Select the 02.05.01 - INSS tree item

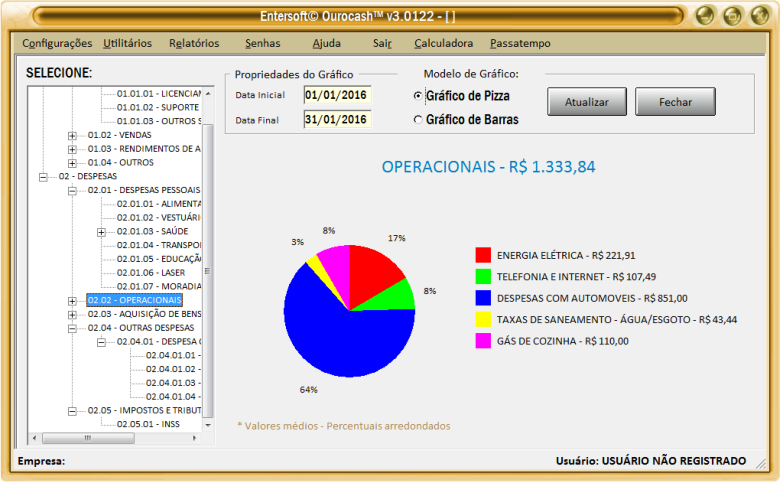(148, 424)
